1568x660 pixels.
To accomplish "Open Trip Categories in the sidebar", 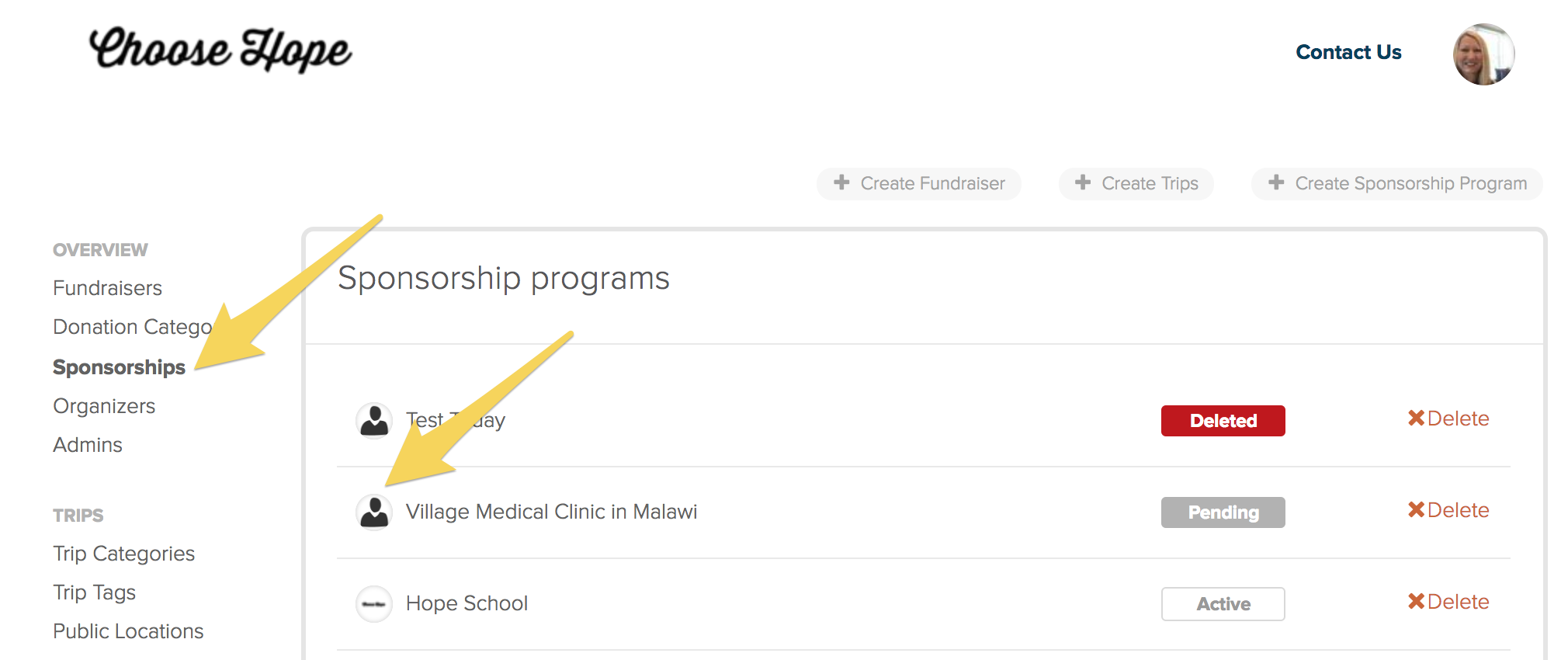I will click(x=123, y=554).
